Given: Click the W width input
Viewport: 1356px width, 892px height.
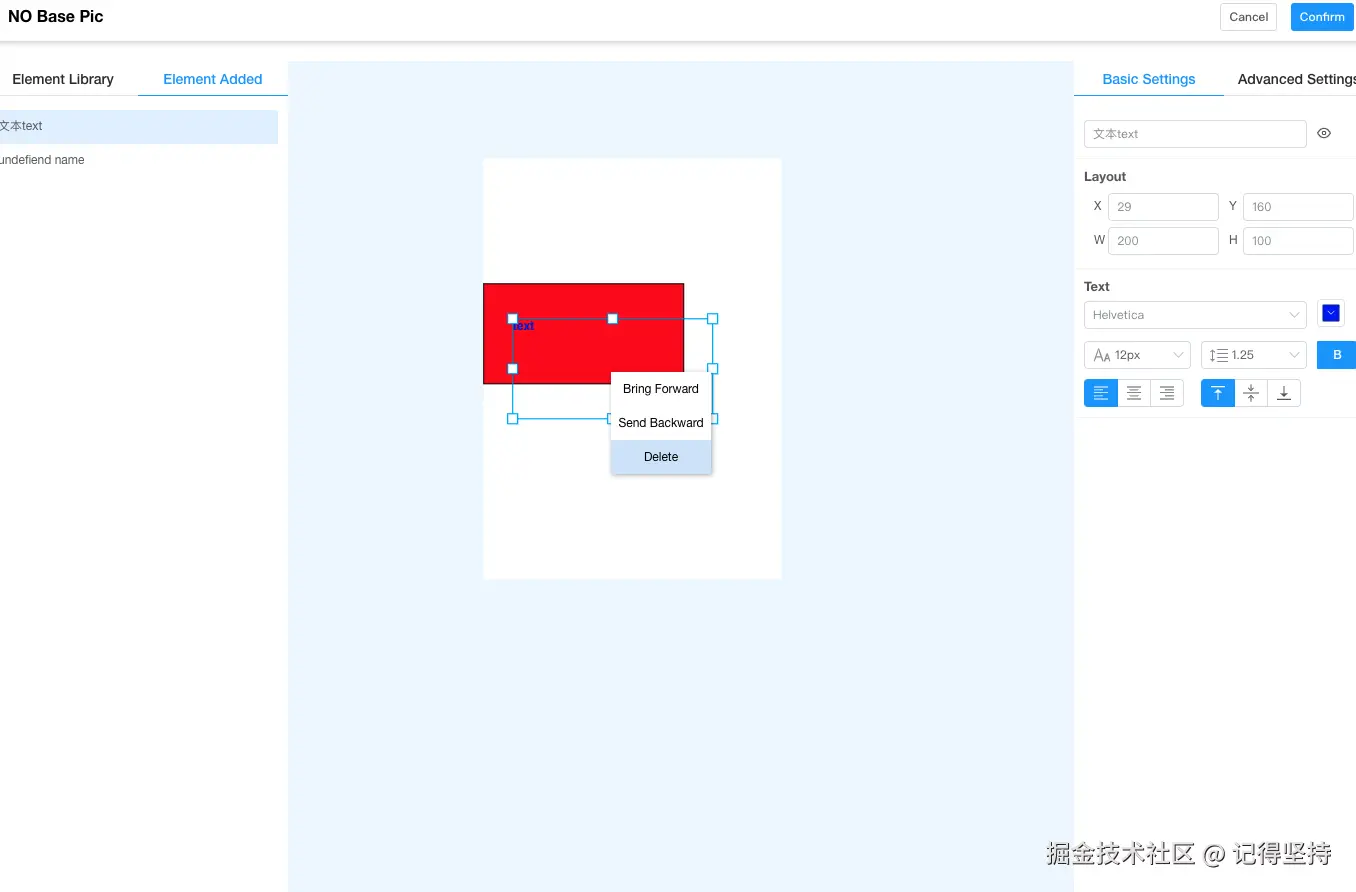Looking at the screenshot, I should (x=1163, y=241).
